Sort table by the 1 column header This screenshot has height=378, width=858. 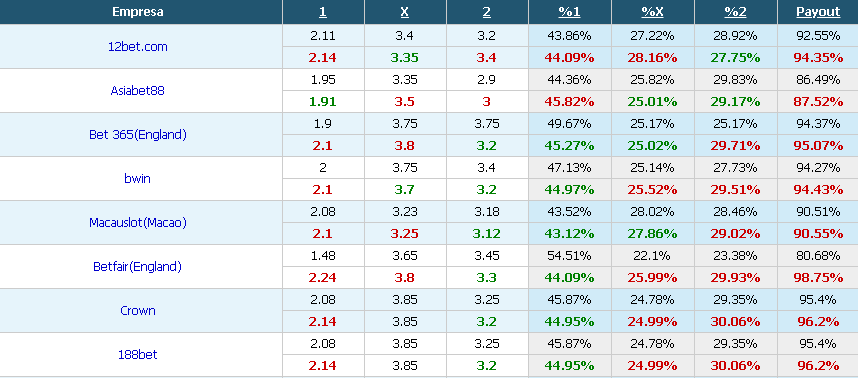(322, 12)
